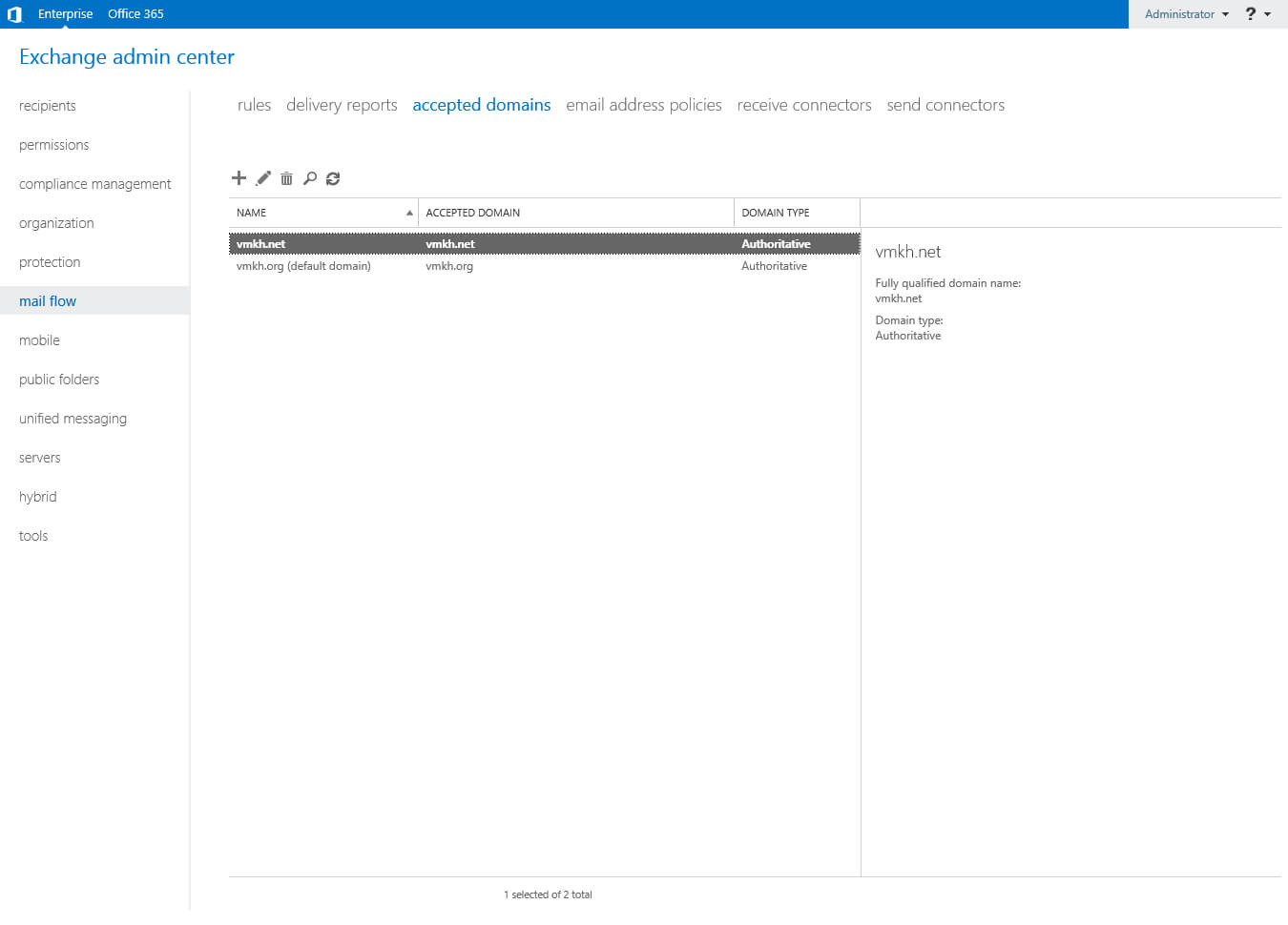Click the Office logo icon in header
Viewport: 1288px width, 925px height.
[14, 14]
